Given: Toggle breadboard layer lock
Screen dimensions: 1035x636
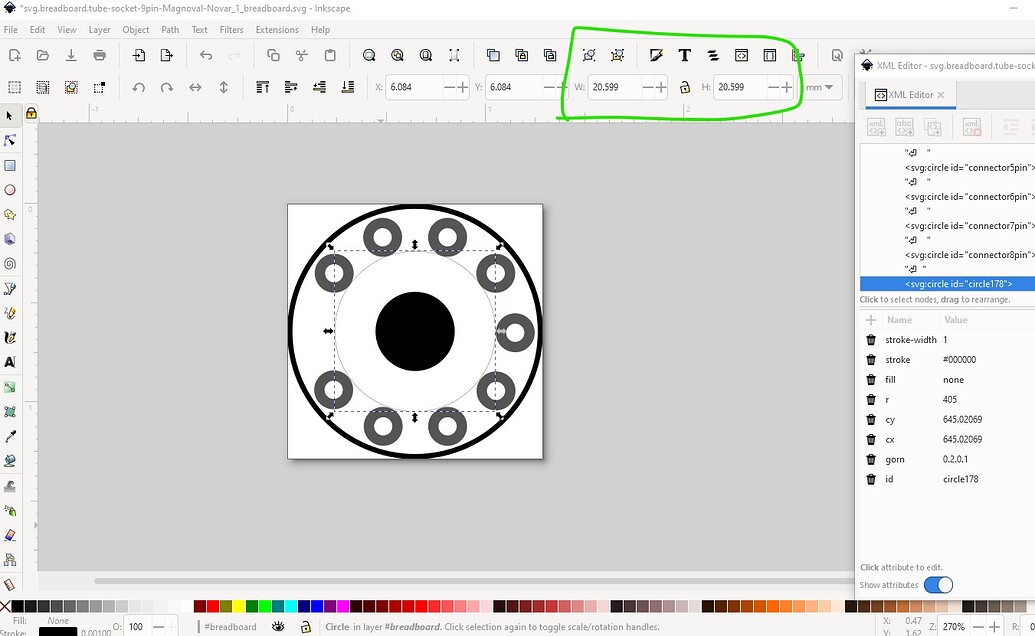Looking at the screenshot, I should pyautogui.click(x=305, y=627).
